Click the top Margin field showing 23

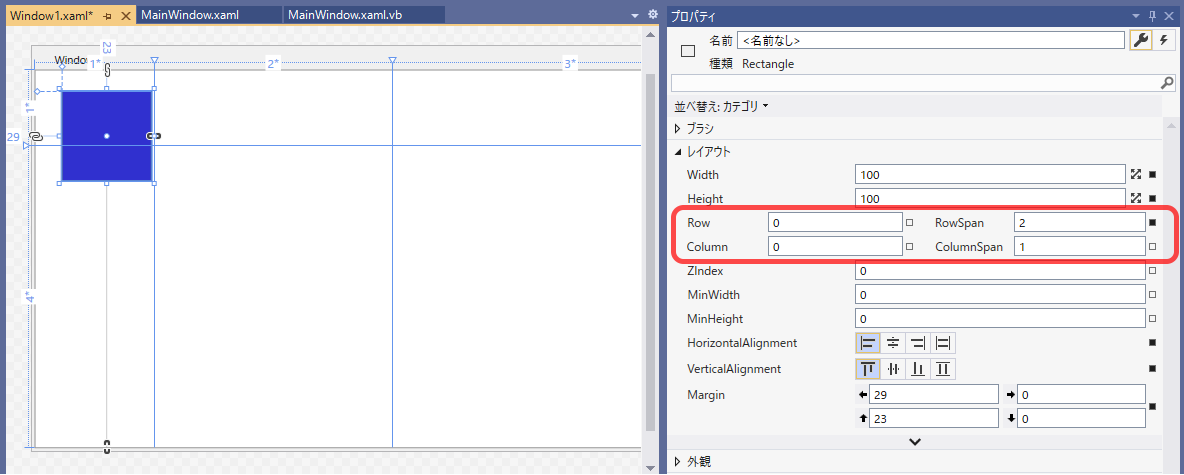click(934, 418)
